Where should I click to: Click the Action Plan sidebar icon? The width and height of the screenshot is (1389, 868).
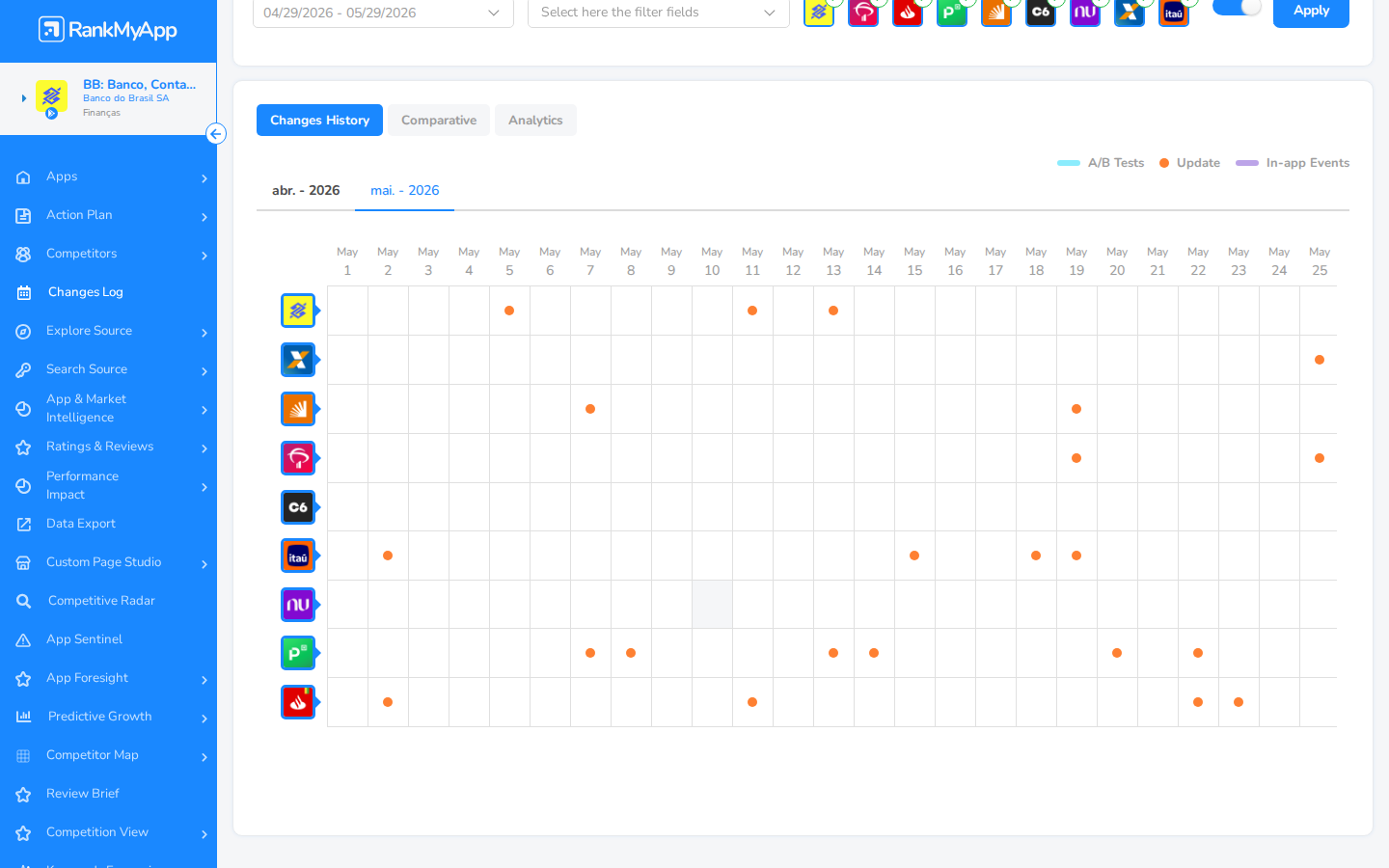pos(23,216)
